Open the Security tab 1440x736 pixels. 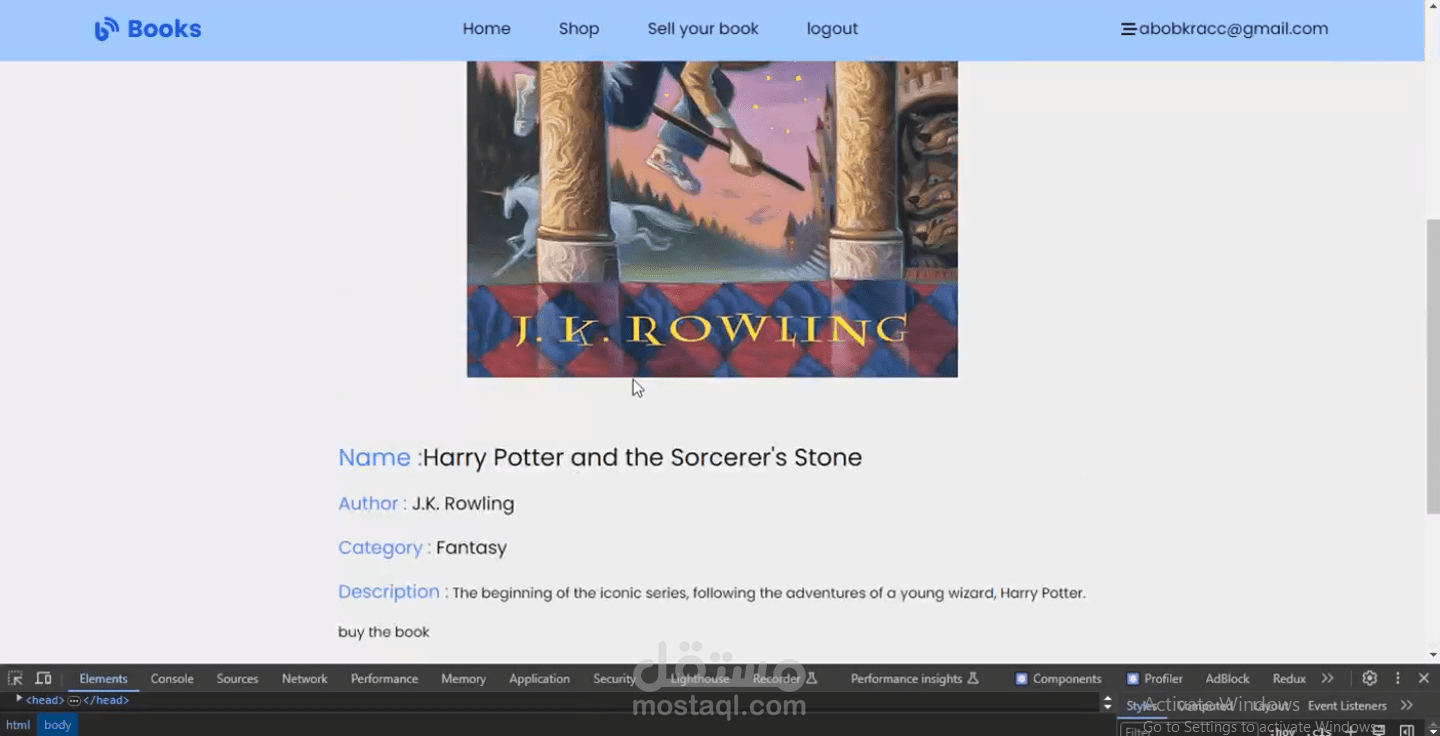click(614, 678)
